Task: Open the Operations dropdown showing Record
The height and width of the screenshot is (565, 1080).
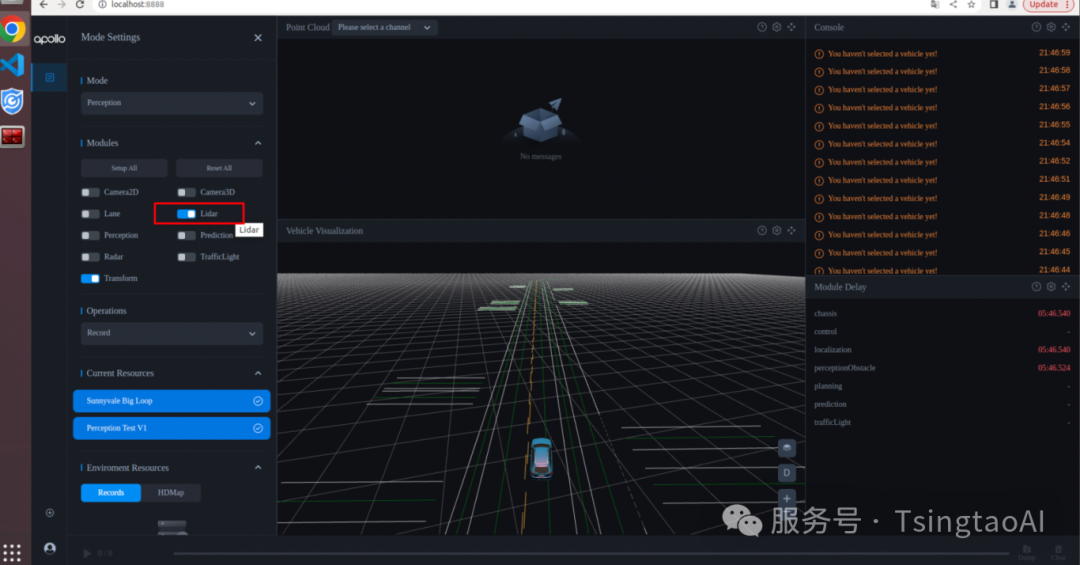Action: tap(172, 333)
